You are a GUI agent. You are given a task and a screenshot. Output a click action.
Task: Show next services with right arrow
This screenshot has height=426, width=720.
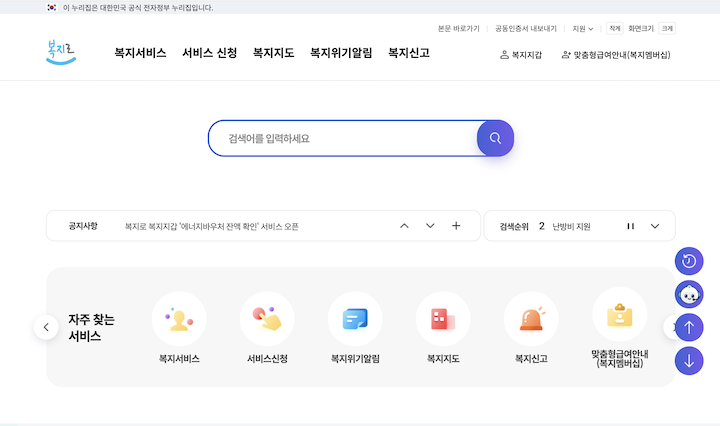(669, 327)
